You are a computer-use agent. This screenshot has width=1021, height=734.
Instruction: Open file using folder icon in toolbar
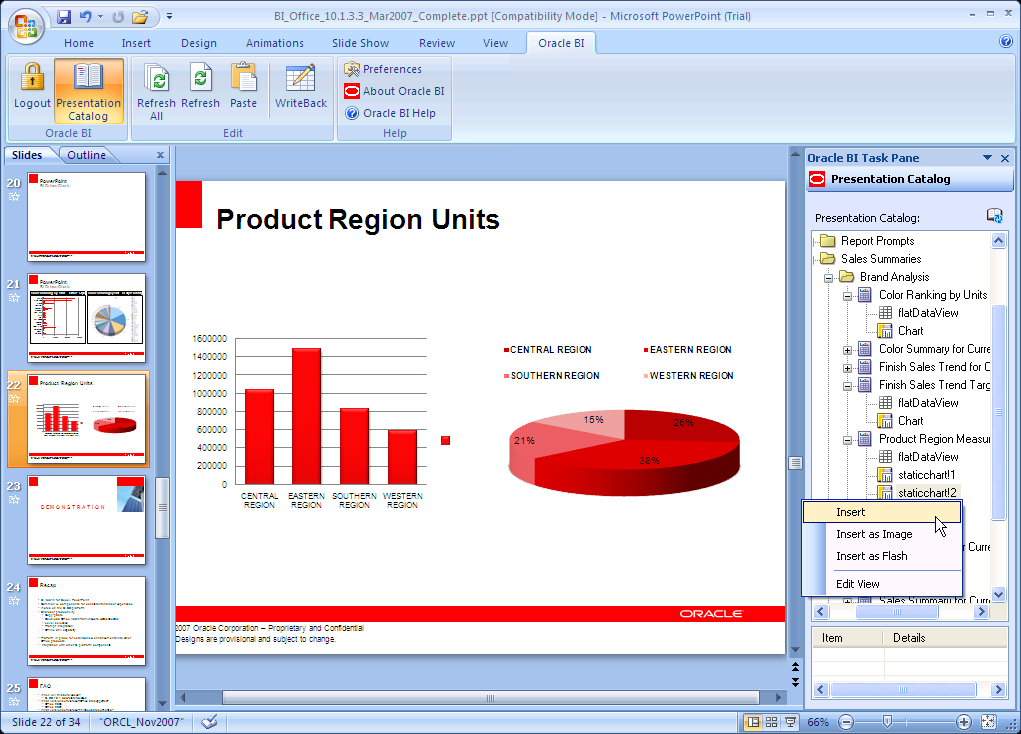tap(140, 17)
